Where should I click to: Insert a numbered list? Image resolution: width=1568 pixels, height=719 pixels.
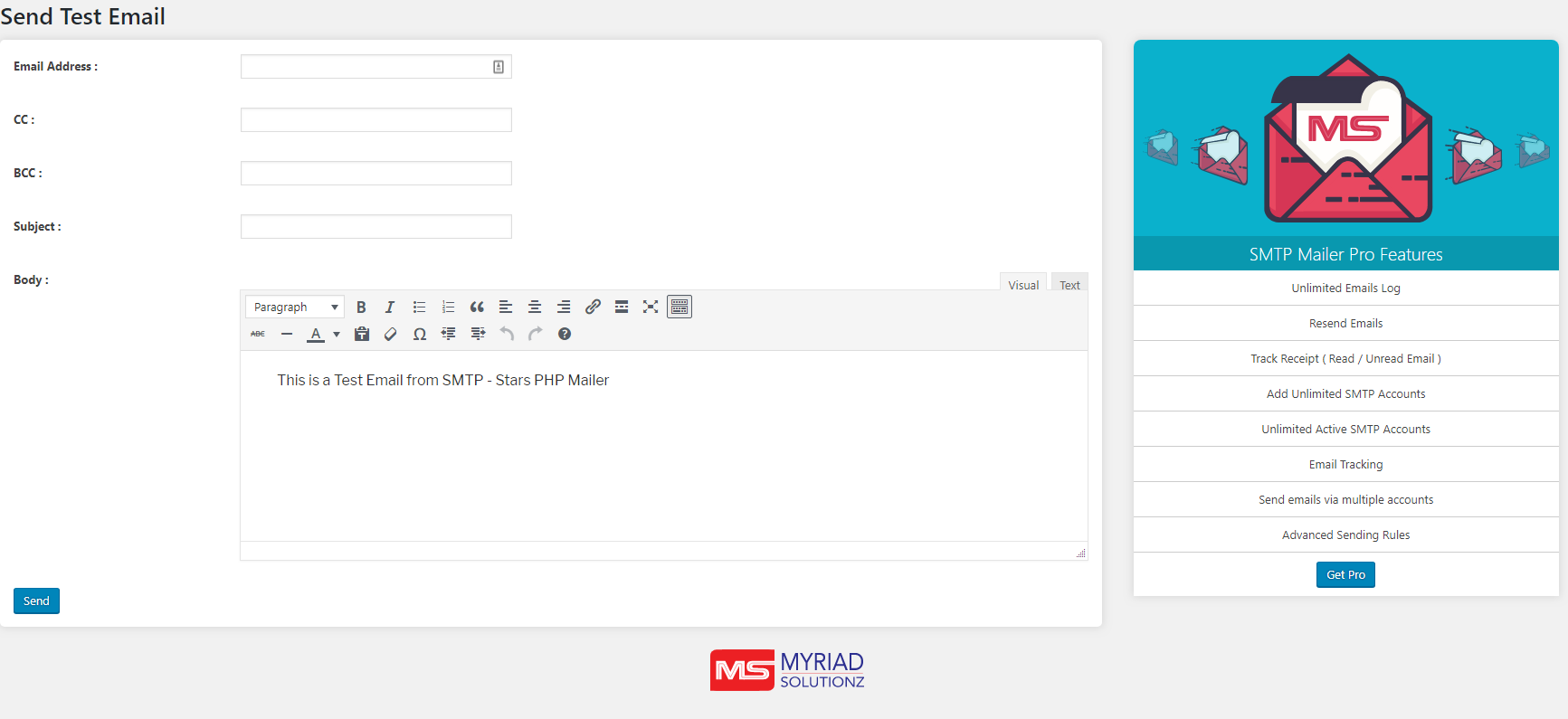pyautogui.click(x=448, y=307)
